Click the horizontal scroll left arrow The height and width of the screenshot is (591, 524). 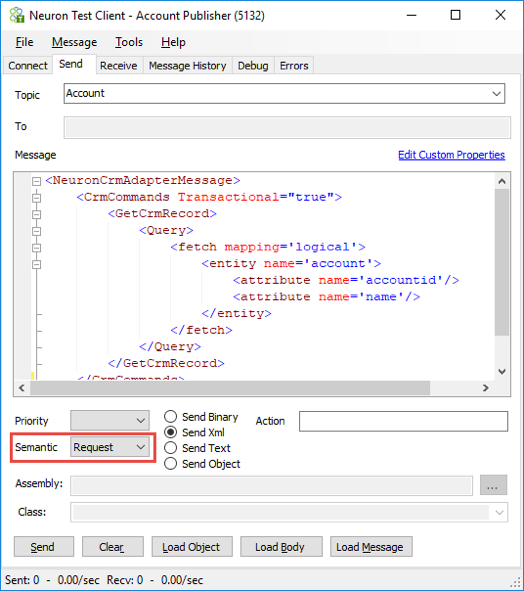(x=21, y=388)
